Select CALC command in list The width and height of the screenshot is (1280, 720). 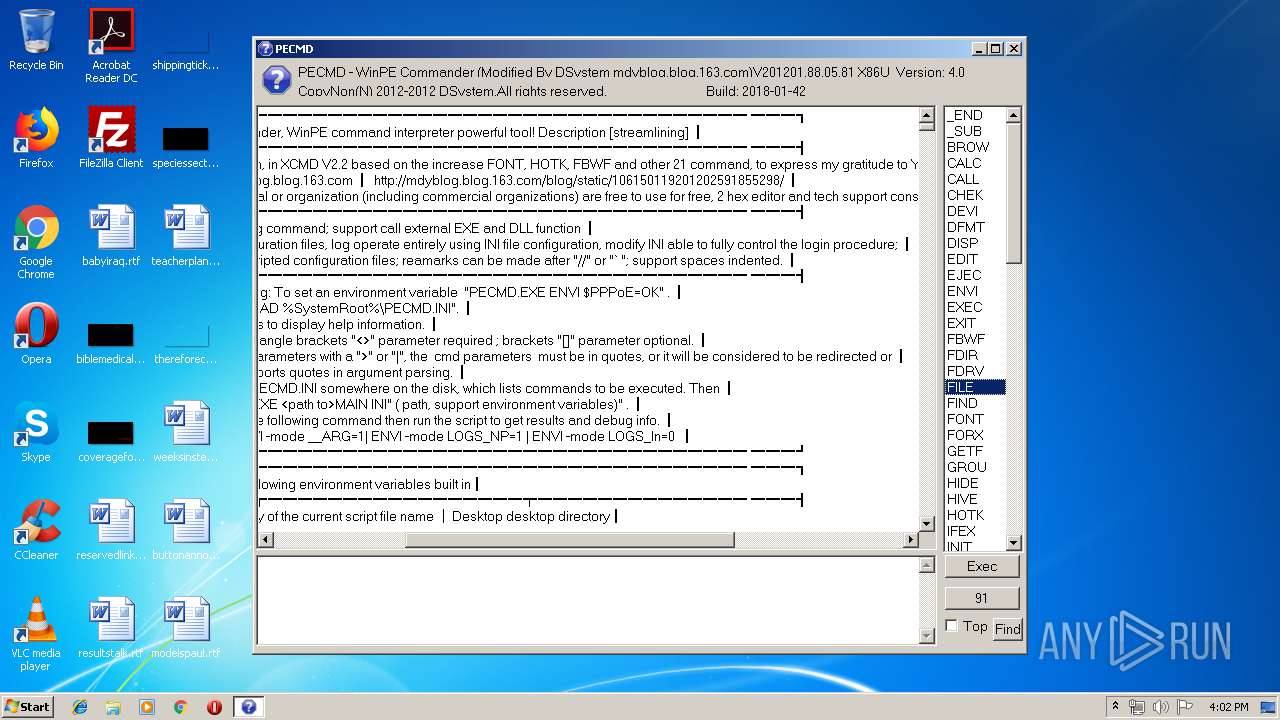click(x=975, y=163)
